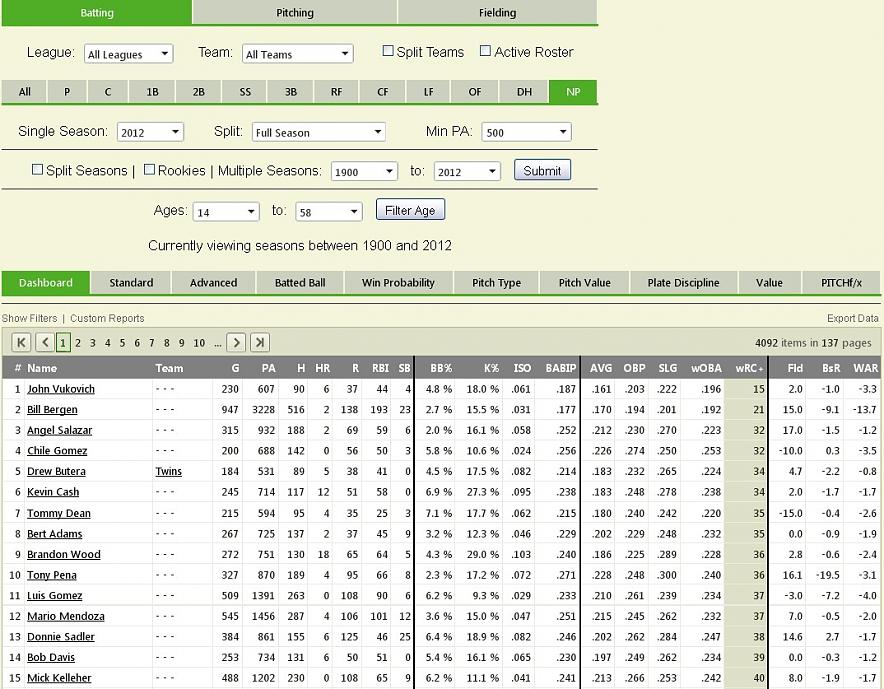Sort table by wOBA column
884x689 pixels.
coord(706,368)
